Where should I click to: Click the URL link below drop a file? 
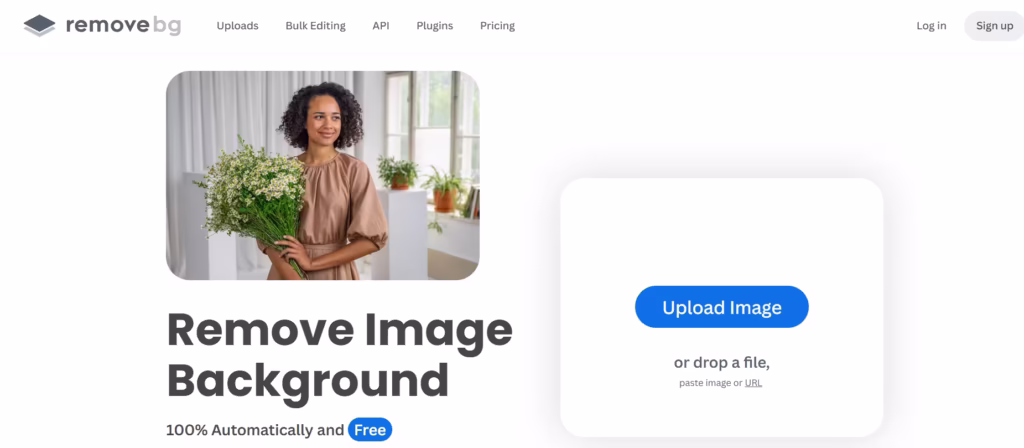[x=753, y=383]
